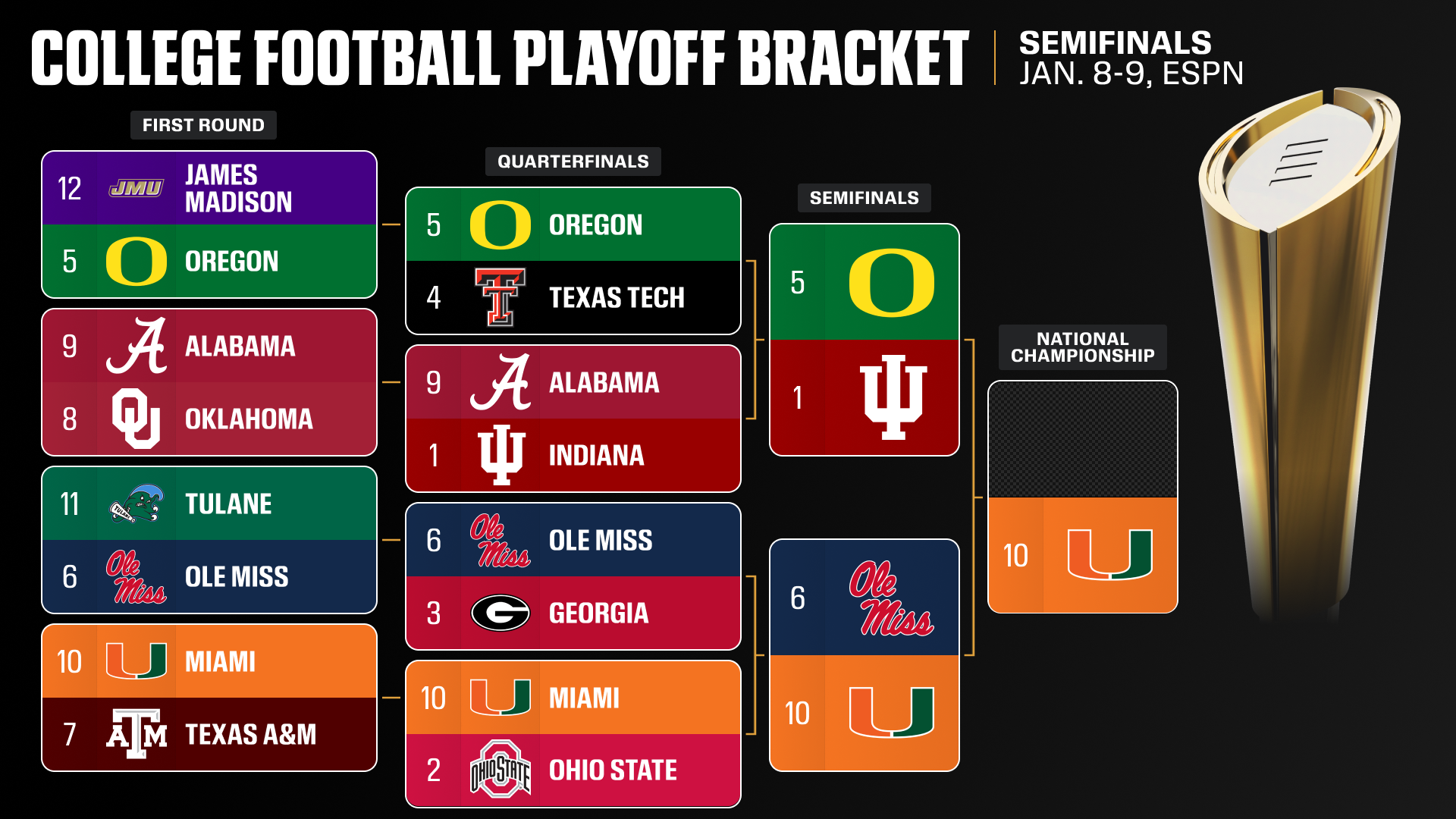
Task: Click the James Madison team name
Action: 238,188
